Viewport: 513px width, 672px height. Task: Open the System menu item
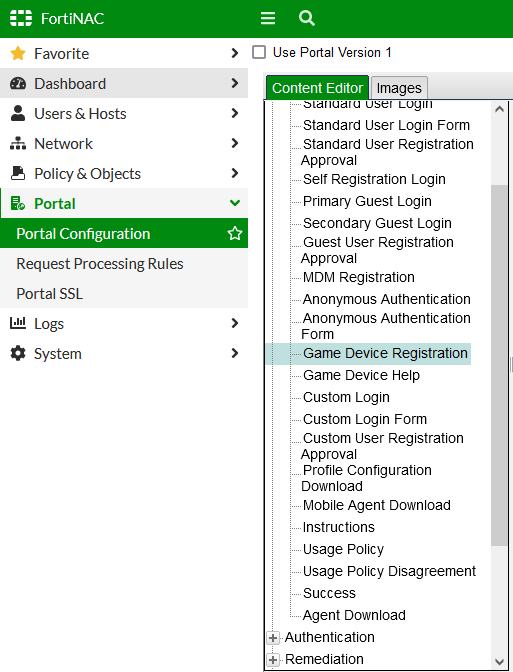124,353
